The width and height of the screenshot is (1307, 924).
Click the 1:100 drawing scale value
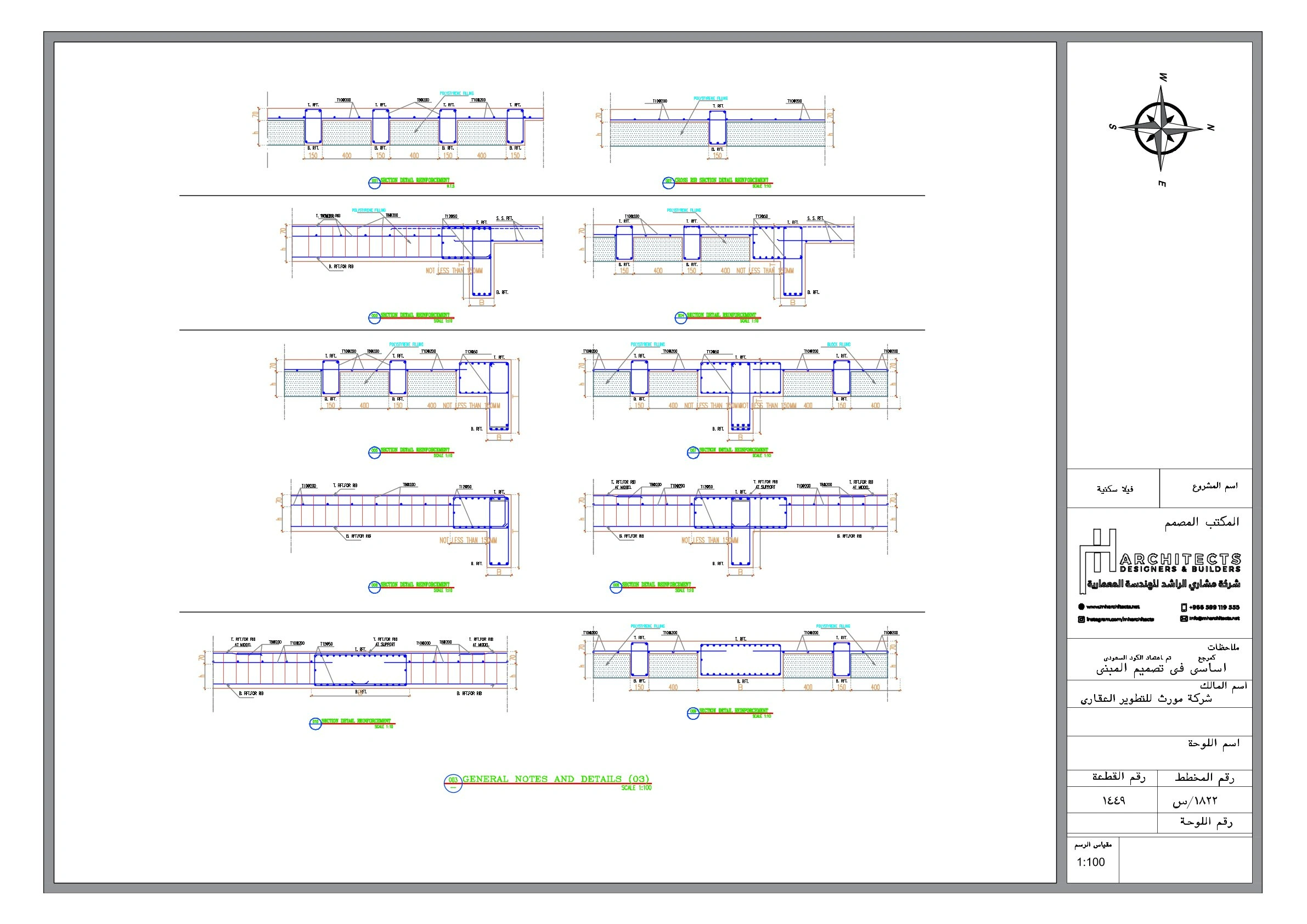[1090, 862]
